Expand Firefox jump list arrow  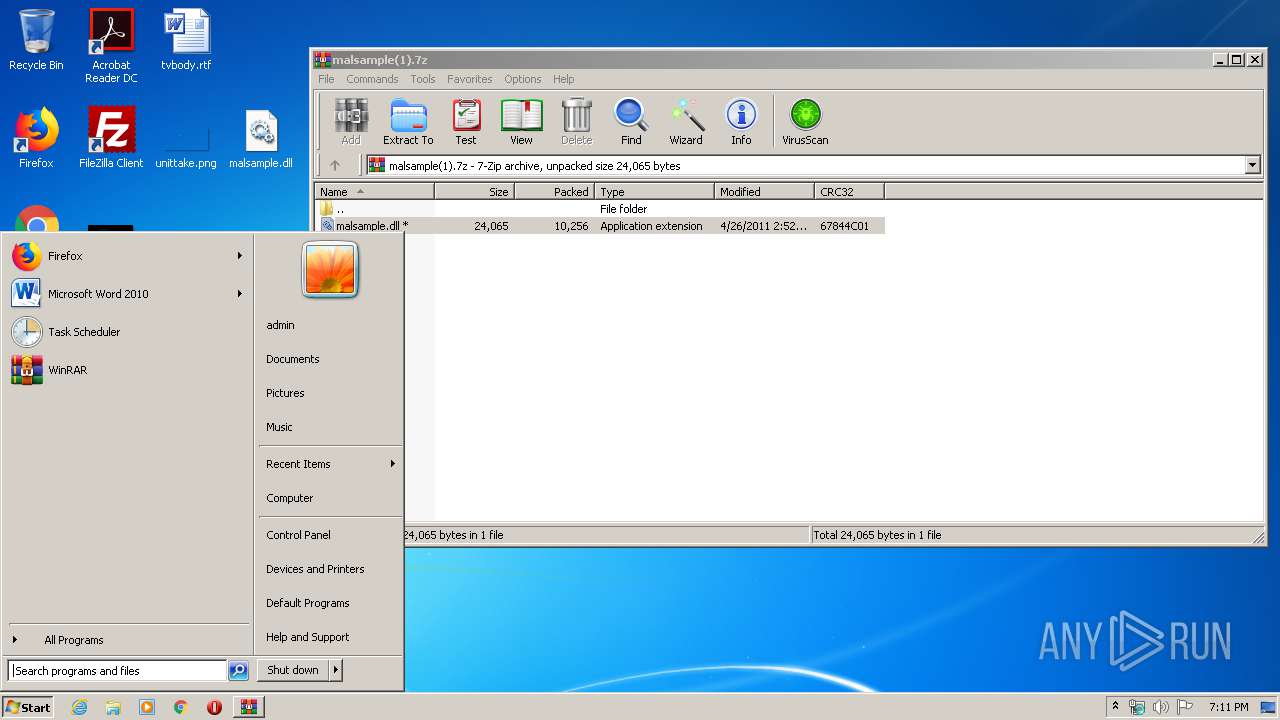click(x=240, y=256)
